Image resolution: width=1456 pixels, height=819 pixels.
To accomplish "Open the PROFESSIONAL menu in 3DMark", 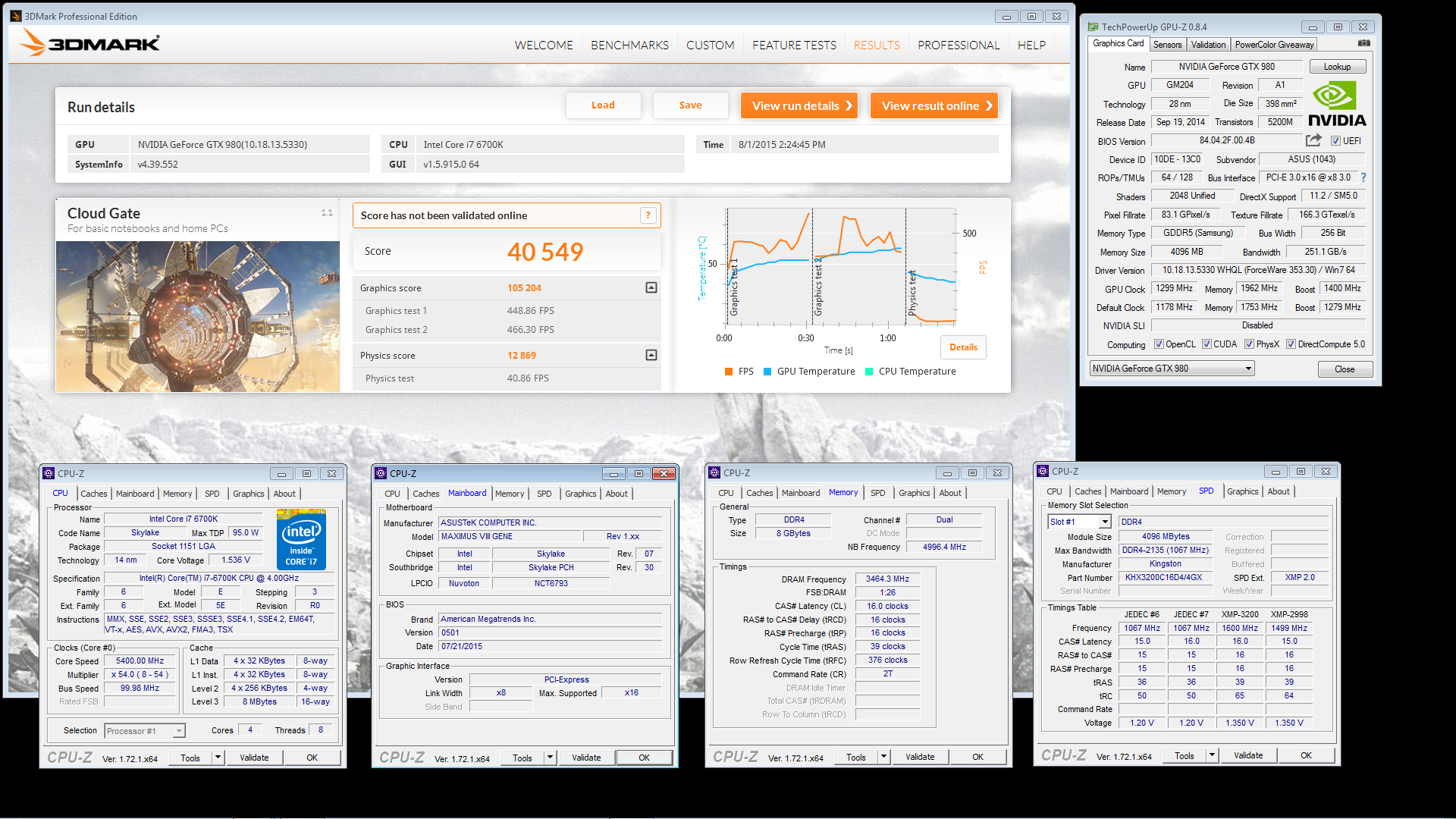I will point(959,45).
